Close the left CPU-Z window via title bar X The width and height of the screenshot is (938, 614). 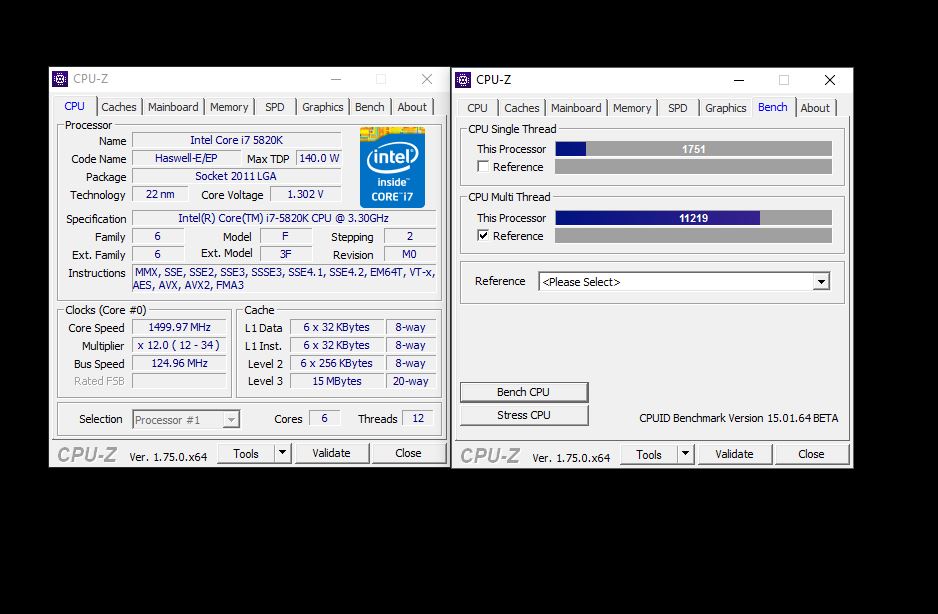[x=427, y=79]
